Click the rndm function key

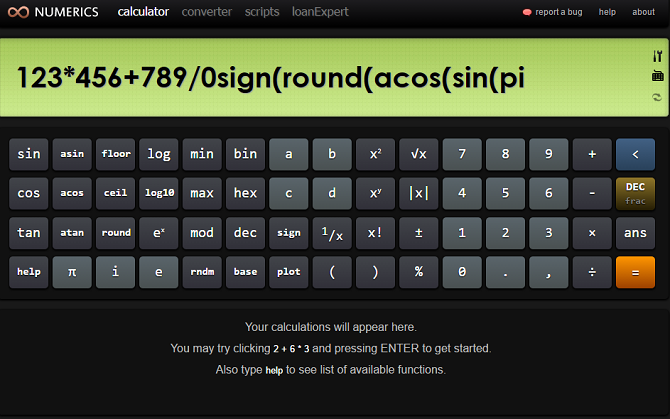coord(202,272)
